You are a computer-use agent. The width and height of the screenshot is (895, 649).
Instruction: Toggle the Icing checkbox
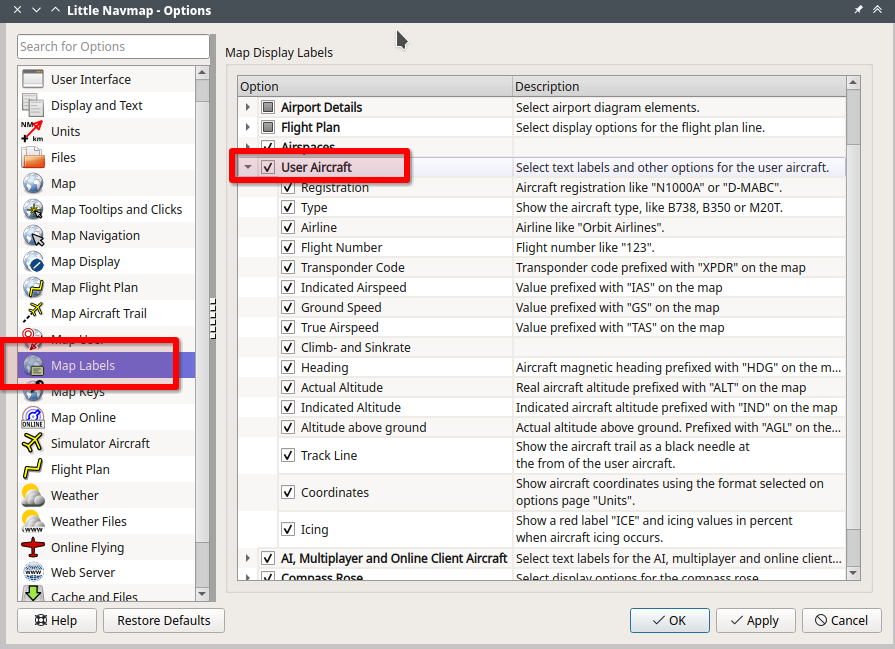pyautogui.click(x=288, y=529)
